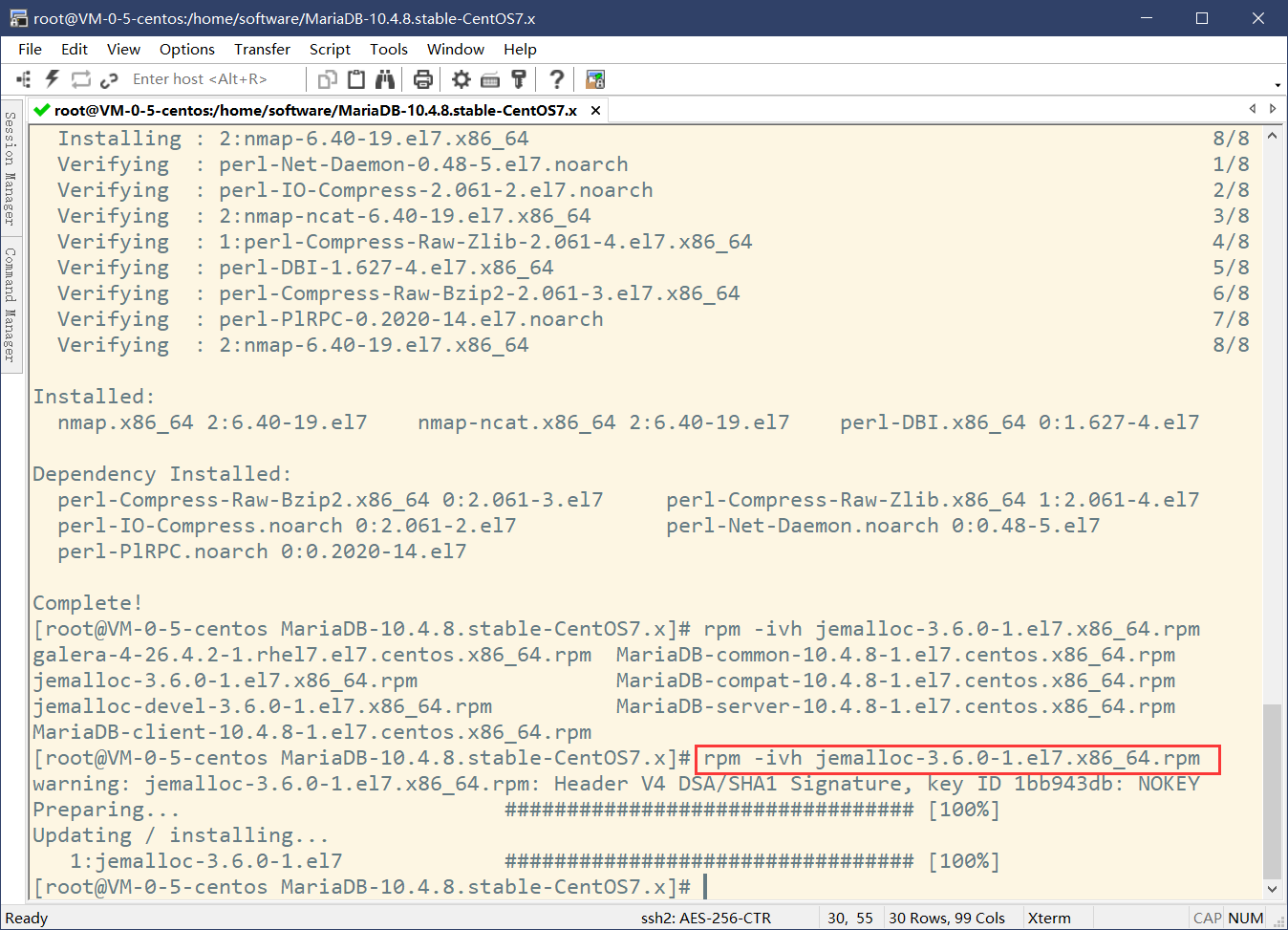Image resolution: width=1288 pixels, height=930 pixels.
Task: Click the SecureFX file transfer icon
Action: tap(595, 79)
